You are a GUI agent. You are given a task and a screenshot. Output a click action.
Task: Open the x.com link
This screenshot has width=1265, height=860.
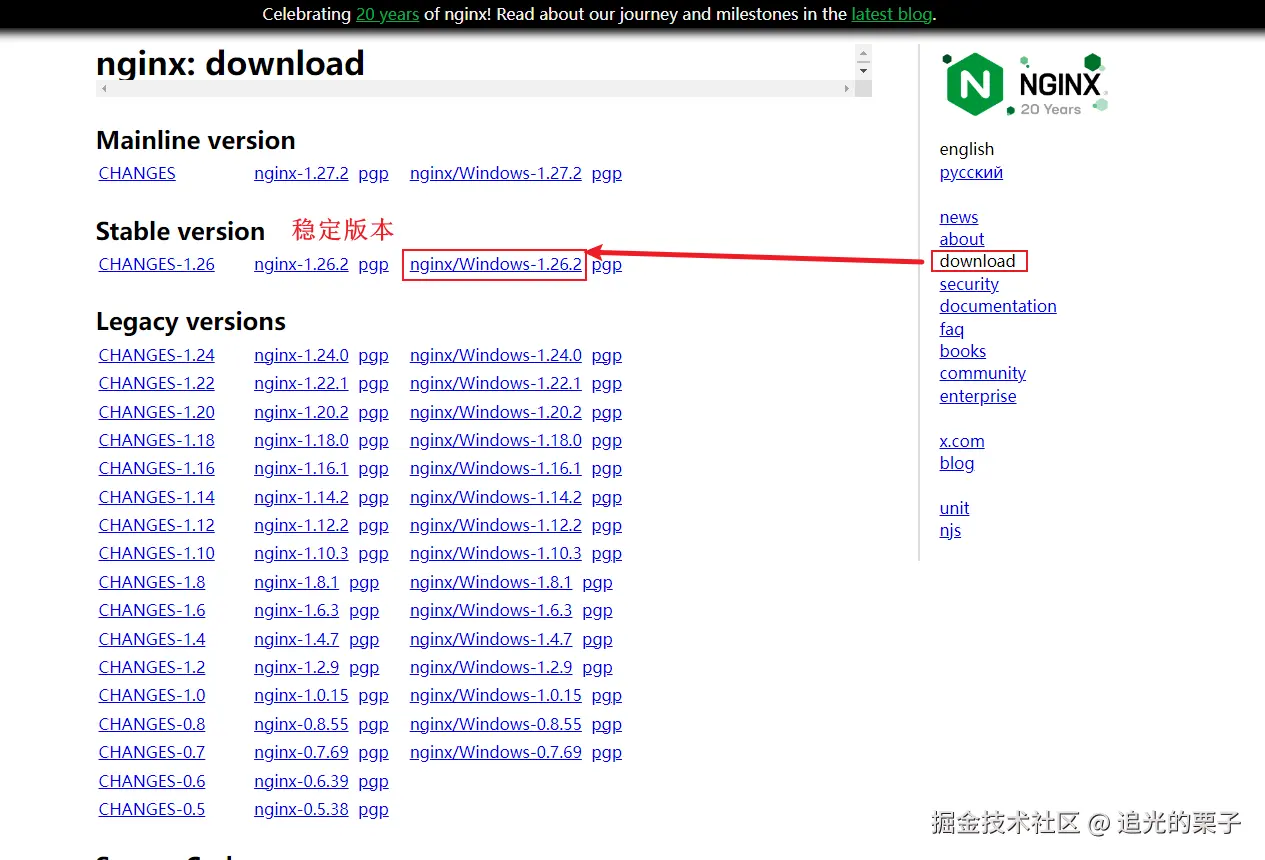pos(961,441)
